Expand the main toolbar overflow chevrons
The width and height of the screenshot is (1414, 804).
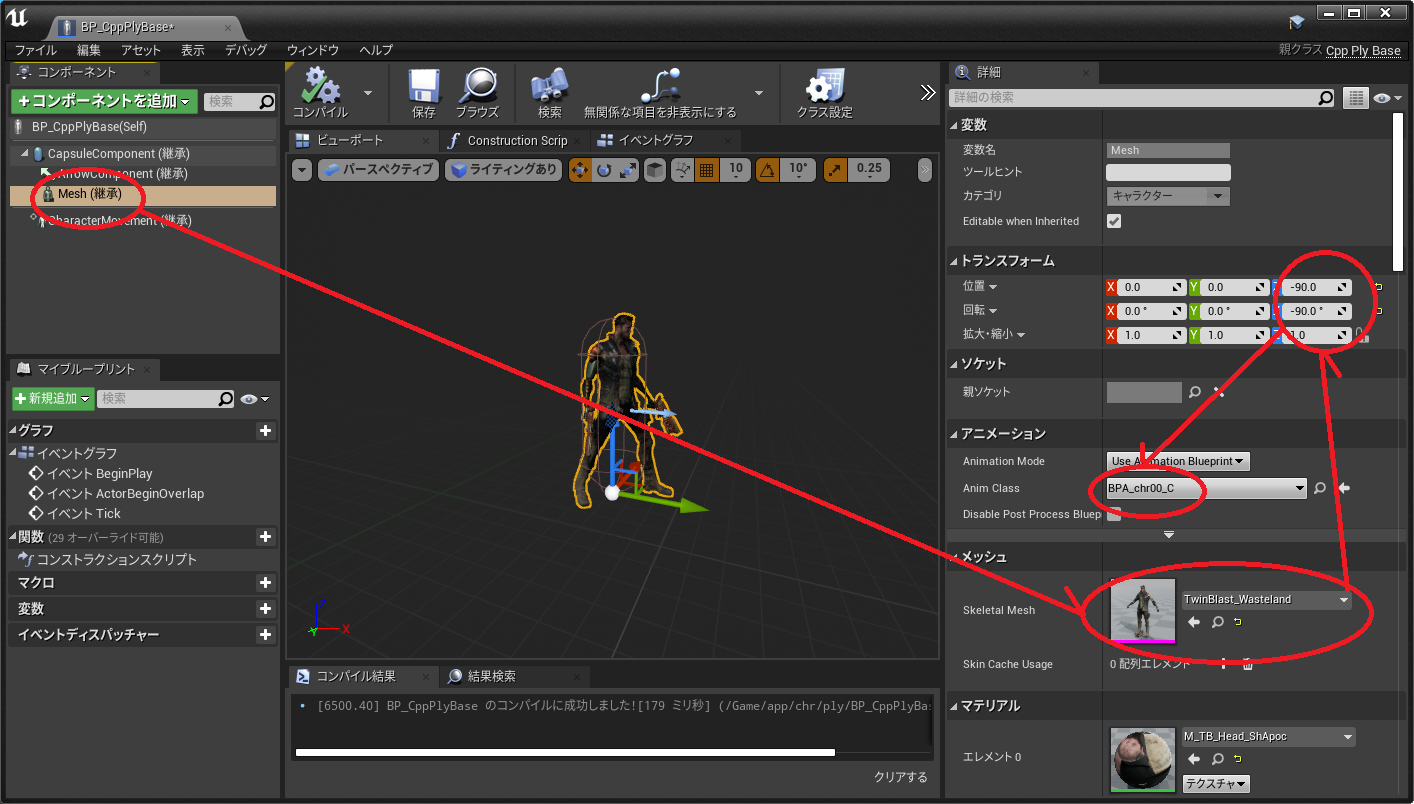(x=928, y=92)
